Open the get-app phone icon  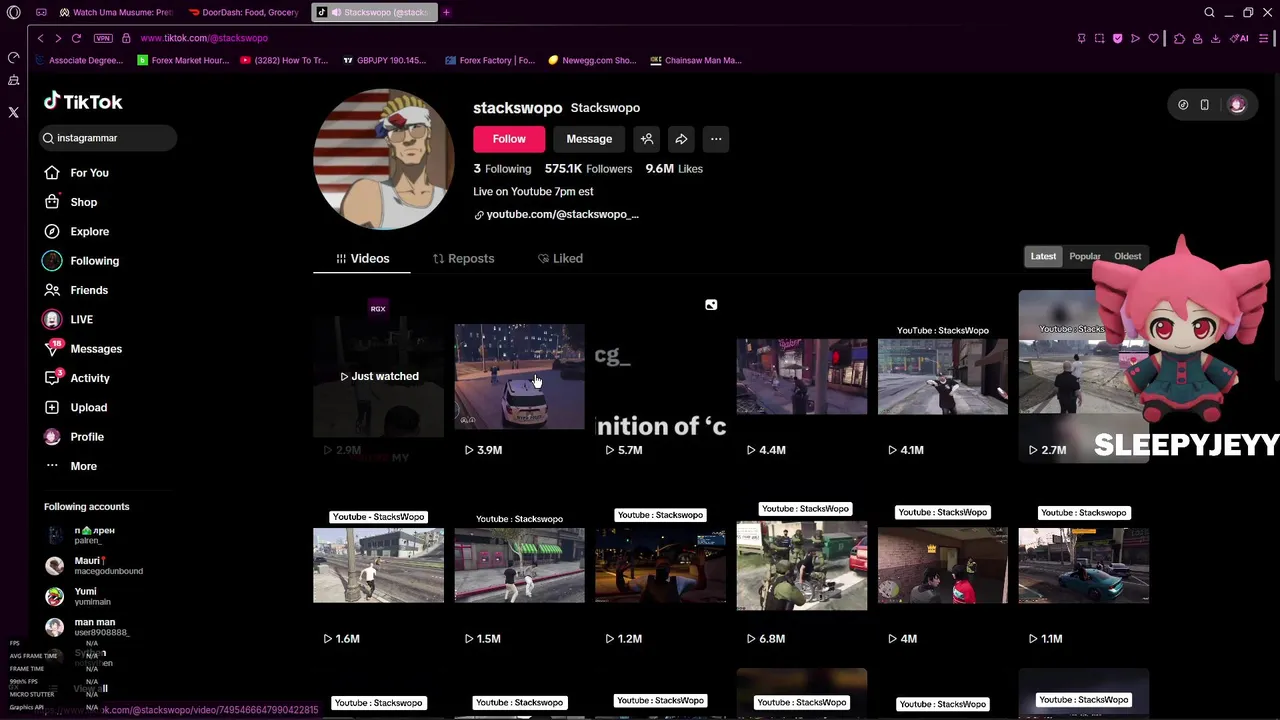[1204, 105]
